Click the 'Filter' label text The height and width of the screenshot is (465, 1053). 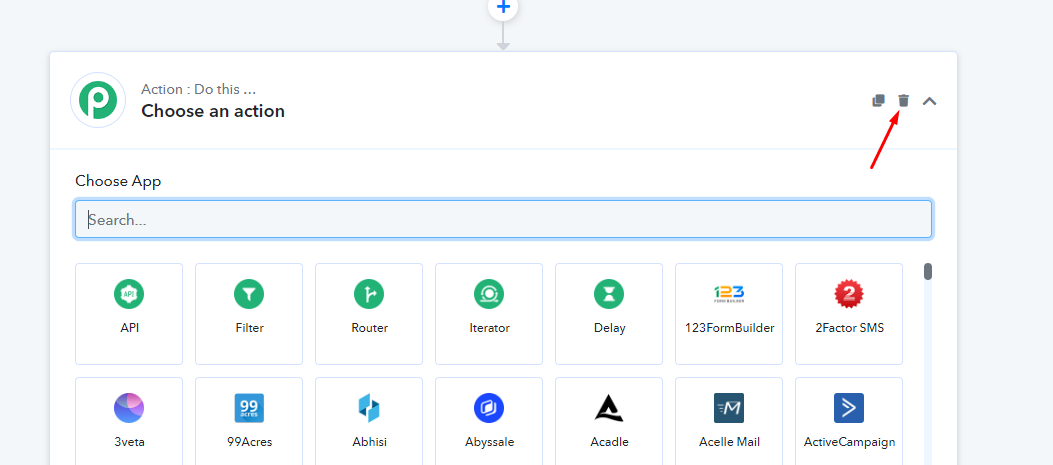(x=250, y=328)
